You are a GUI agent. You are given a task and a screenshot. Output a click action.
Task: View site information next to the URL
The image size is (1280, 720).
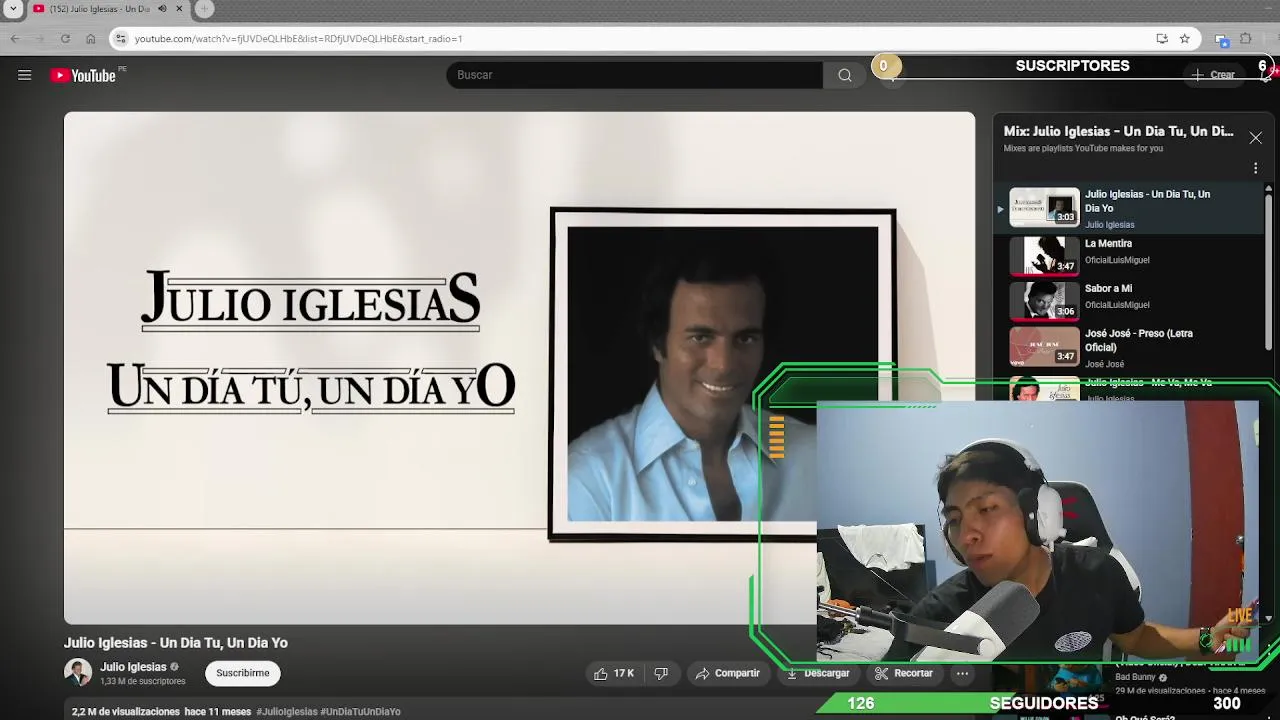(x=120, y=38)
